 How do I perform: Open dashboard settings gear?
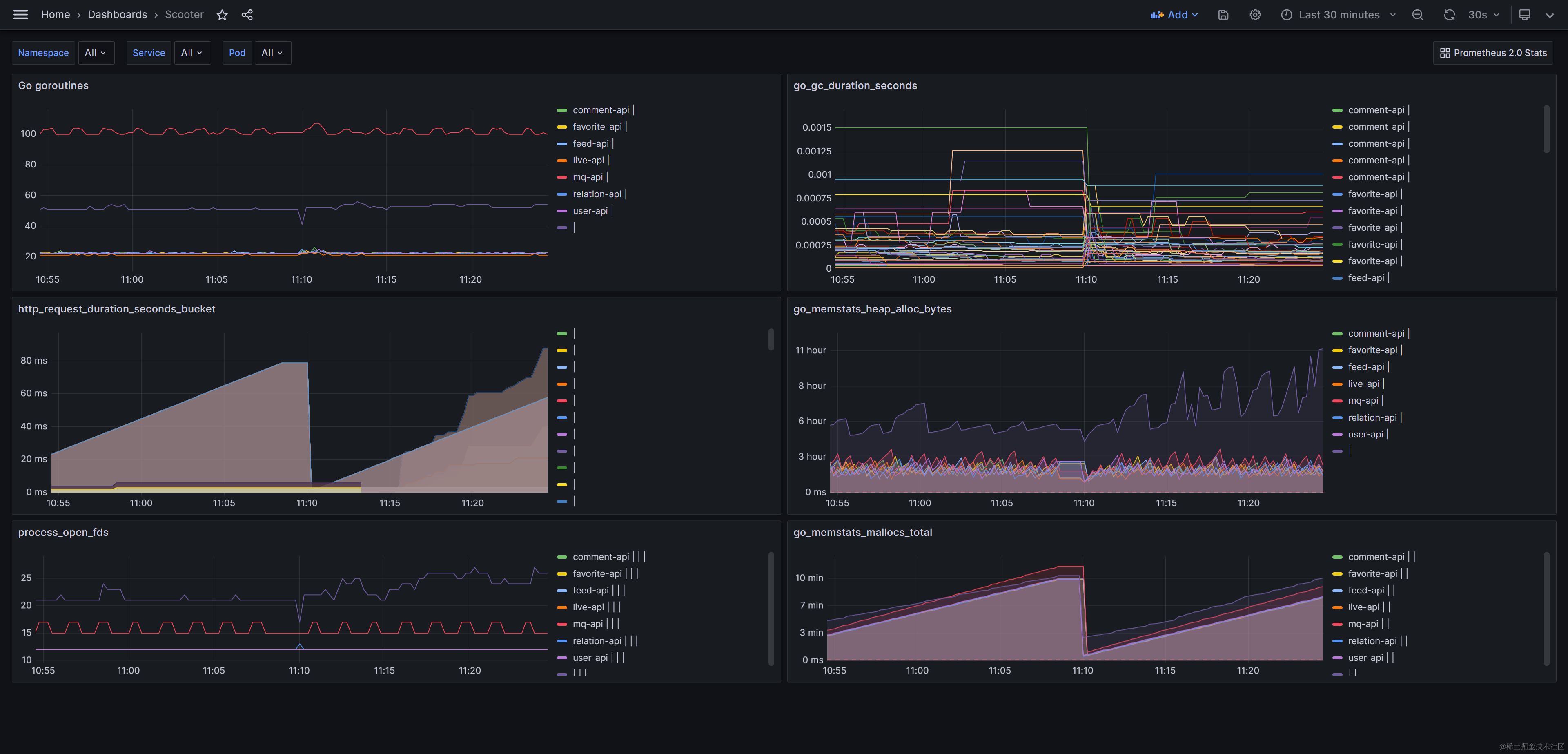coord(1255,15)
